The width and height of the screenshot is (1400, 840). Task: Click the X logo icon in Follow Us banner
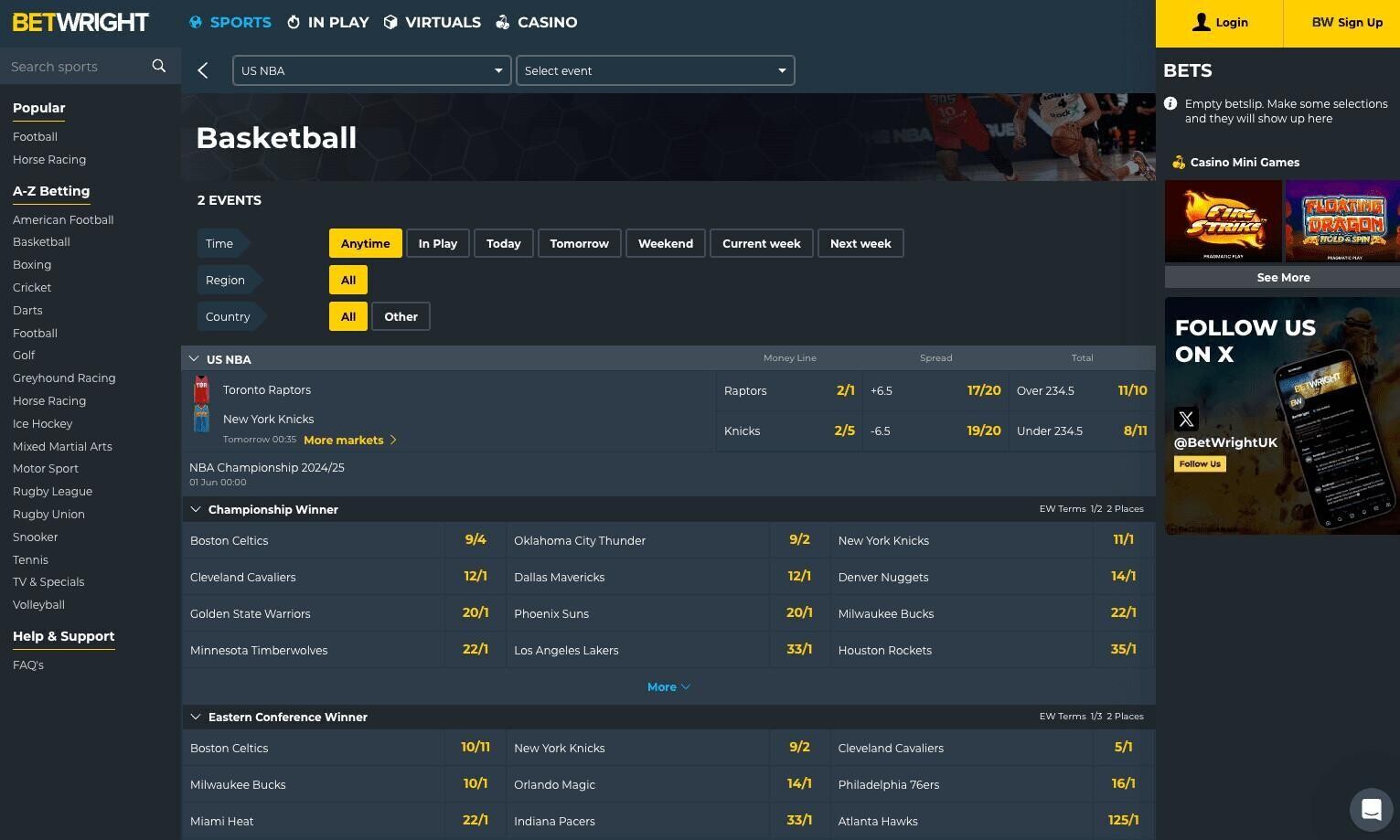[x=1186, y=419]
